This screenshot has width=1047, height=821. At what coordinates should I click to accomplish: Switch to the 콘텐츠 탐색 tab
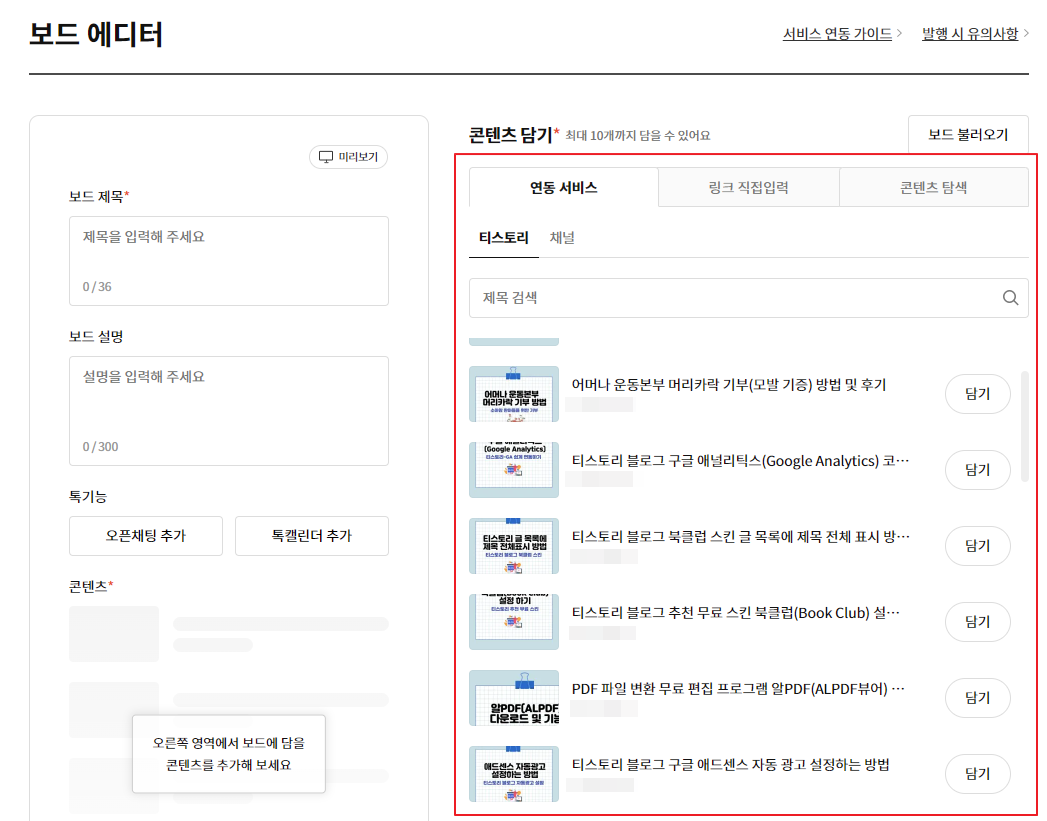click(x=932, y=186)
